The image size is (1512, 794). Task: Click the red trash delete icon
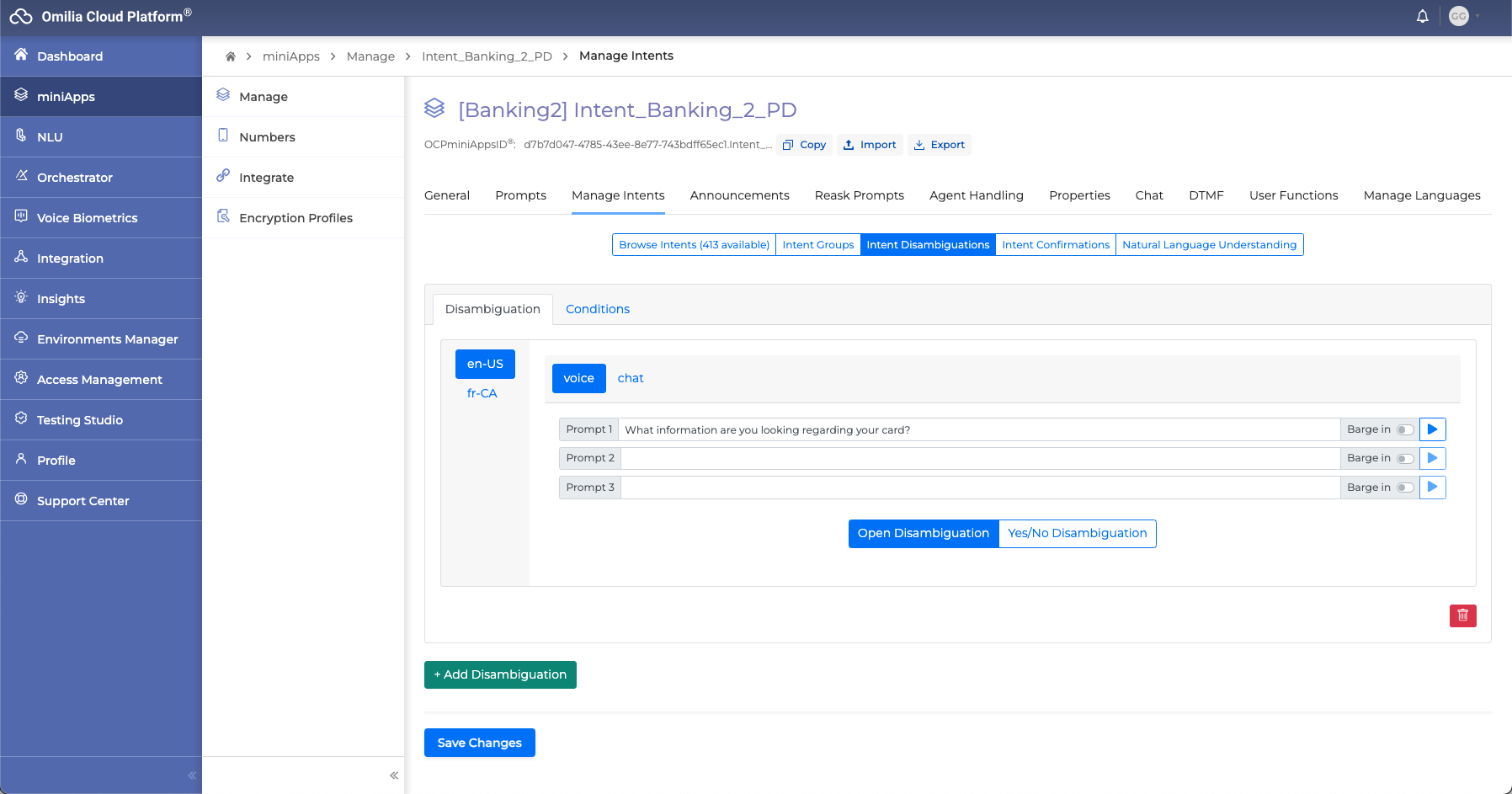(x=1462, y=615)
